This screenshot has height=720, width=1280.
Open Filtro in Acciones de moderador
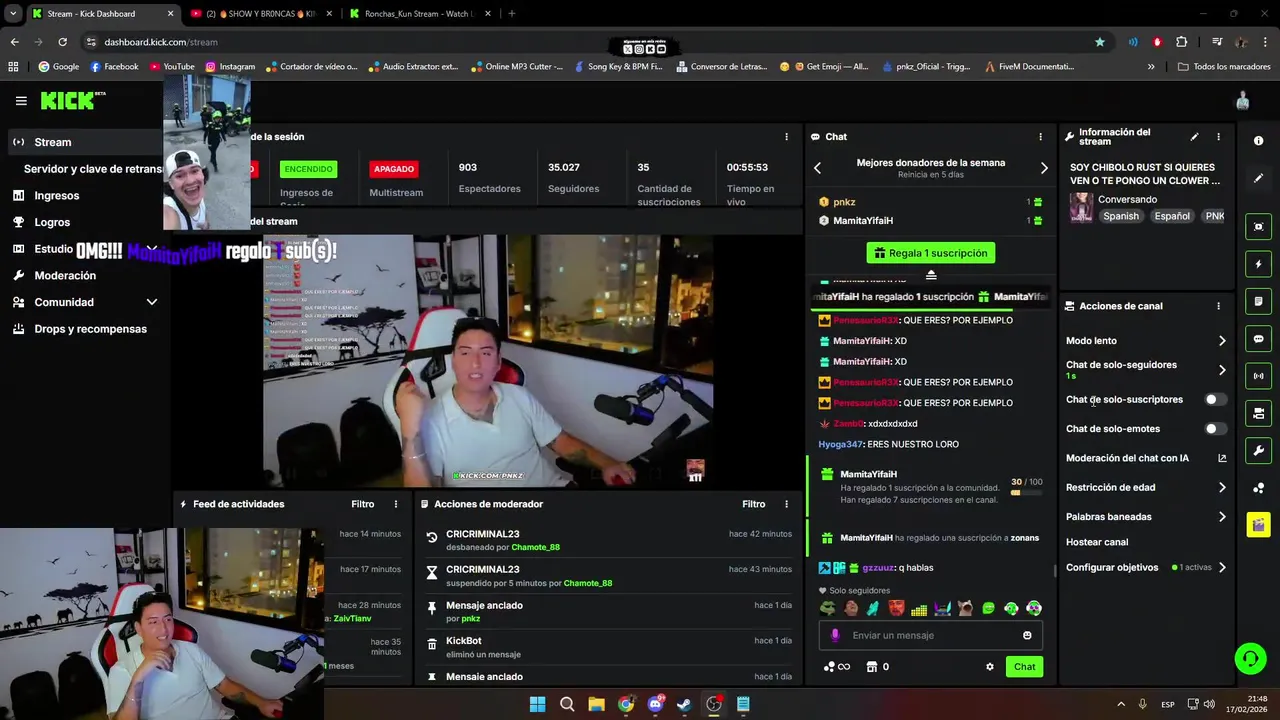tap(753, 504)
